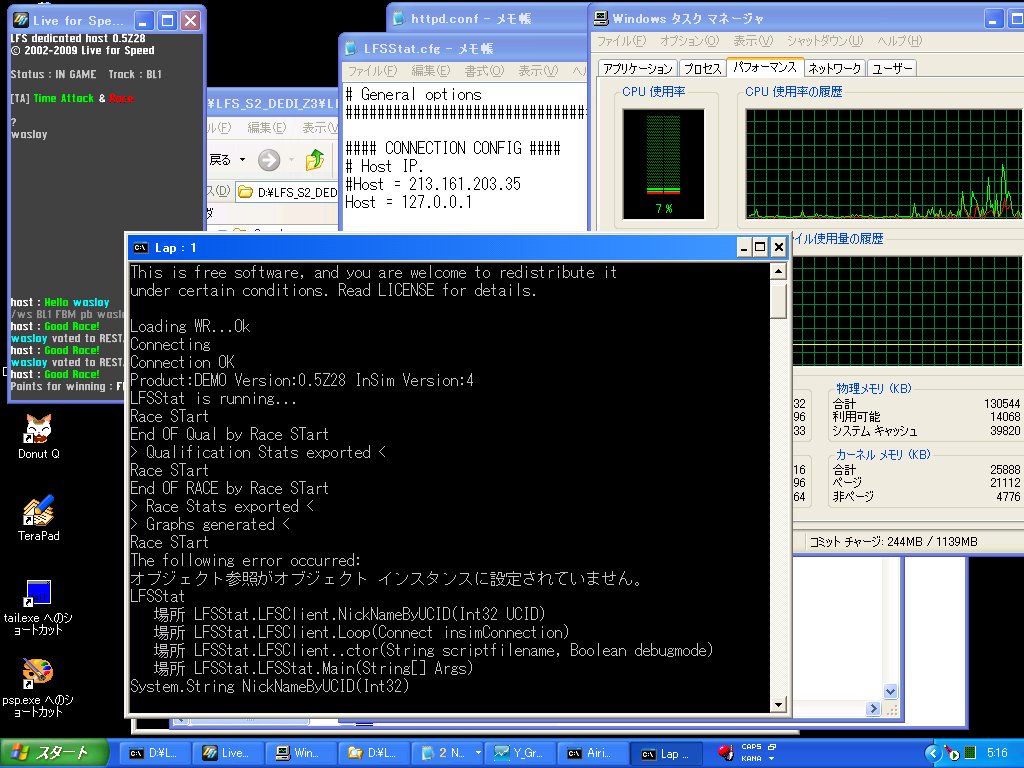Image resolution: width=1024 pixels, height=768 pixels.
Task: Open the language bar options dropdown arrow
Action: pos(771,758)
